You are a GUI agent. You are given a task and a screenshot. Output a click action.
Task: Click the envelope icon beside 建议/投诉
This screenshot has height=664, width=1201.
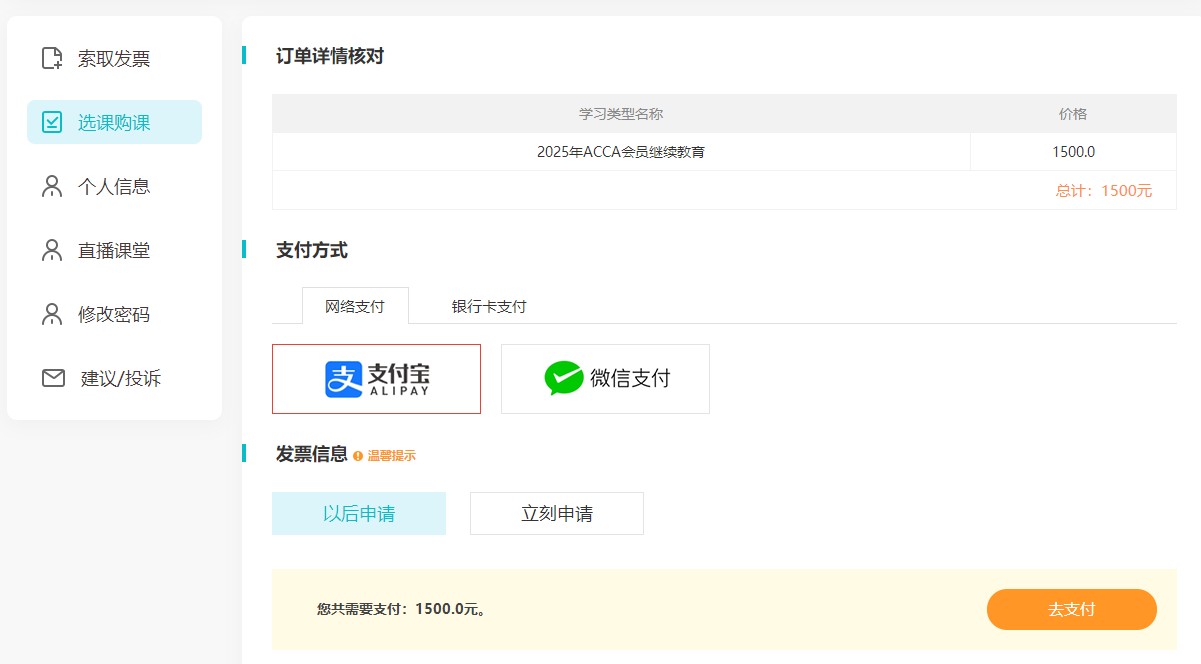(x=53, y=378)
